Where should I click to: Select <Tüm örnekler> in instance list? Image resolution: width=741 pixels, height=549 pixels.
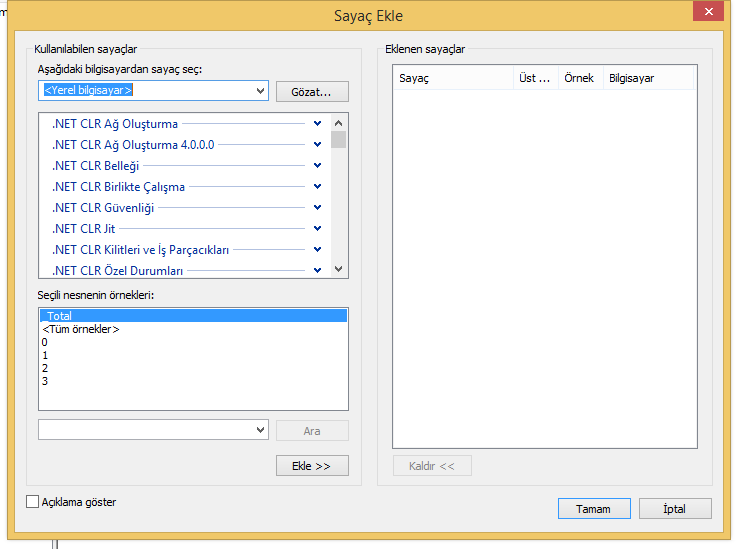81,329
